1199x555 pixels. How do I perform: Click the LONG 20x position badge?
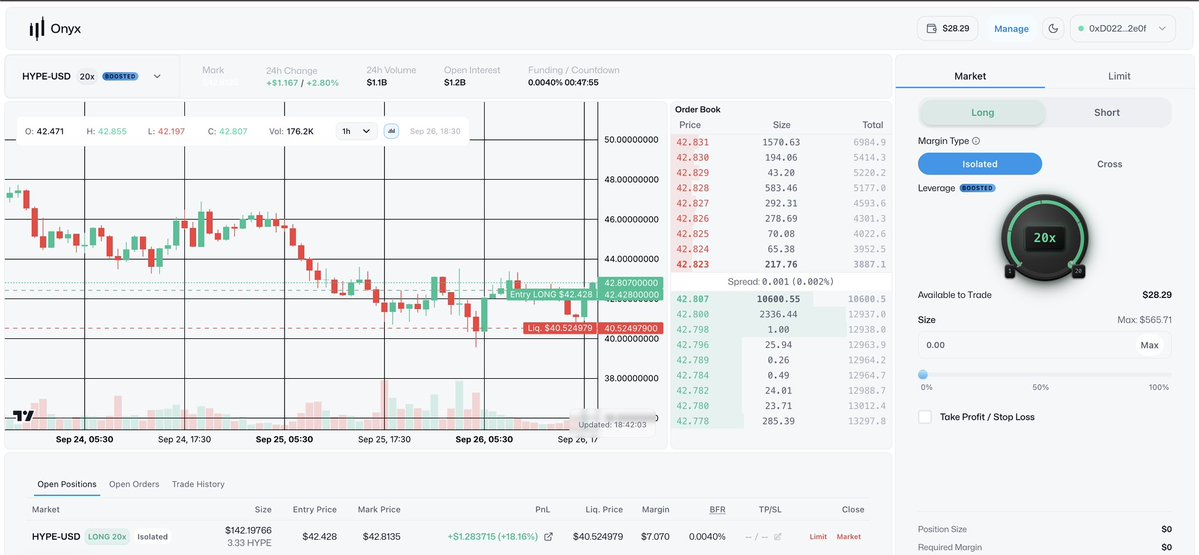coord(108,537)
